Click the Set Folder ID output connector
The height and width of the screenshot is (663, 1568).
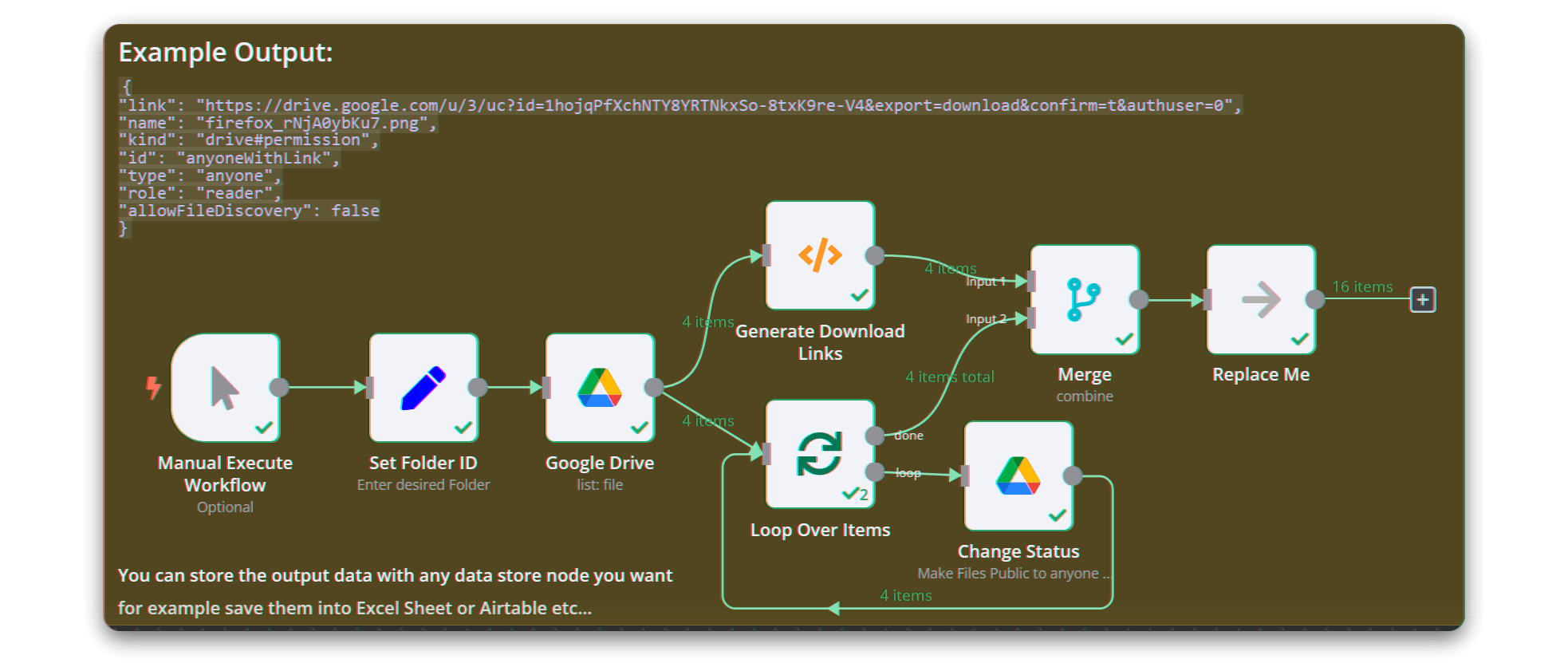(x=478, y=388)
